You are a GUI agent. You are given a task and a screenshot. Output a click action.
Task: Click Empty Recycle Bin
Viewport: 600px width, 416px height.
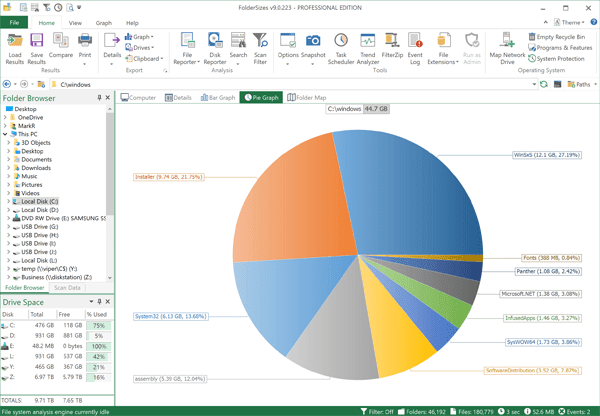coord(557,37)
